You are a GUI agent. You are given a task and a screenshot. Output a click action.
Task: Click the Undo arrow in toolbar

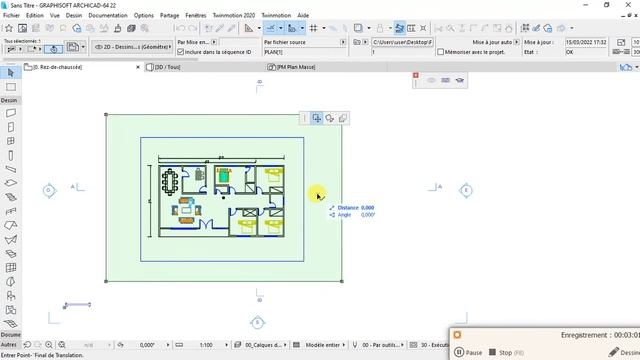coord(180,28)
